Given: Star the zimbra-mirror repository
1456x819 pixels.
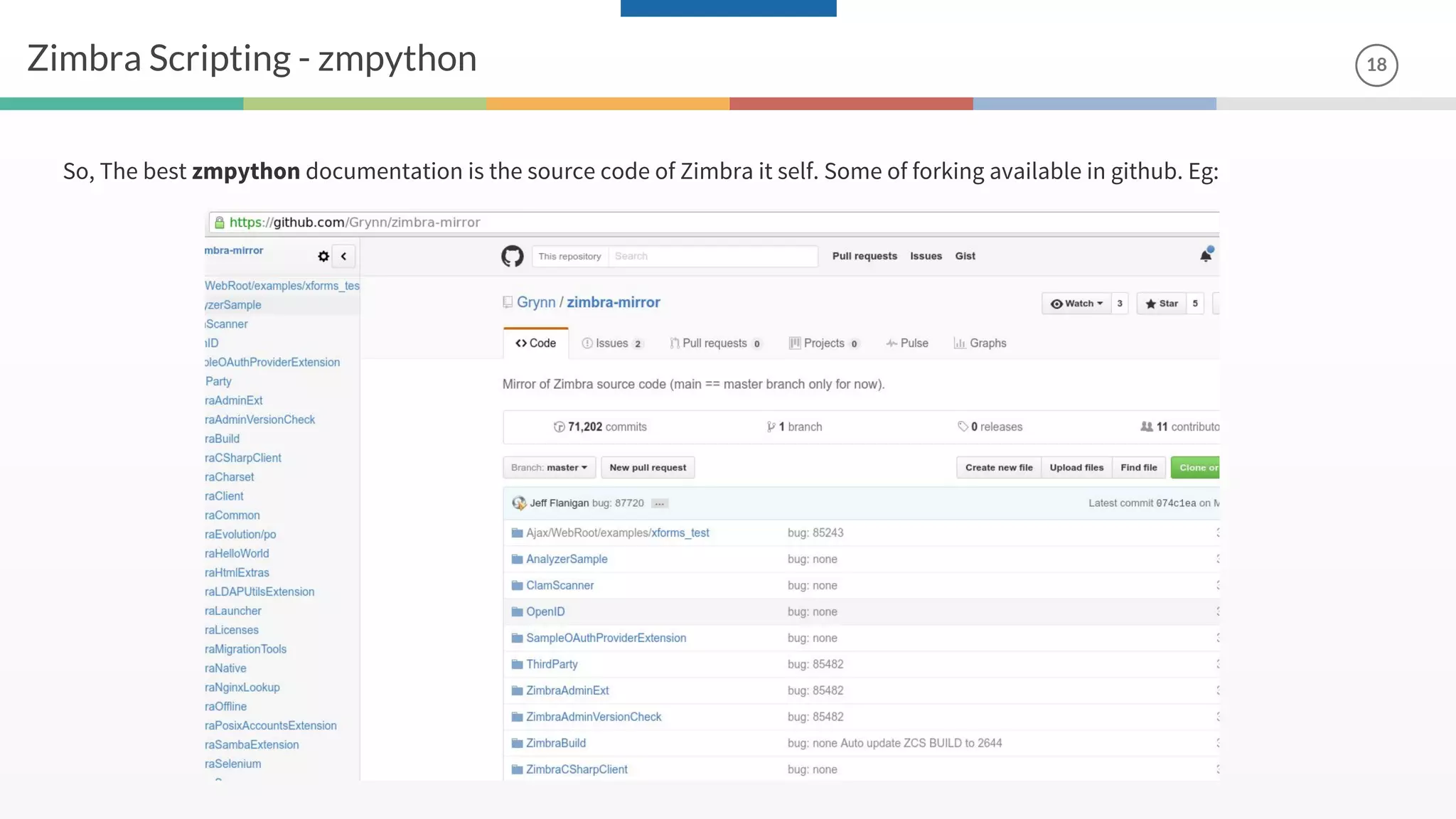Looking at the screenshot, I should pos(1162,304).
